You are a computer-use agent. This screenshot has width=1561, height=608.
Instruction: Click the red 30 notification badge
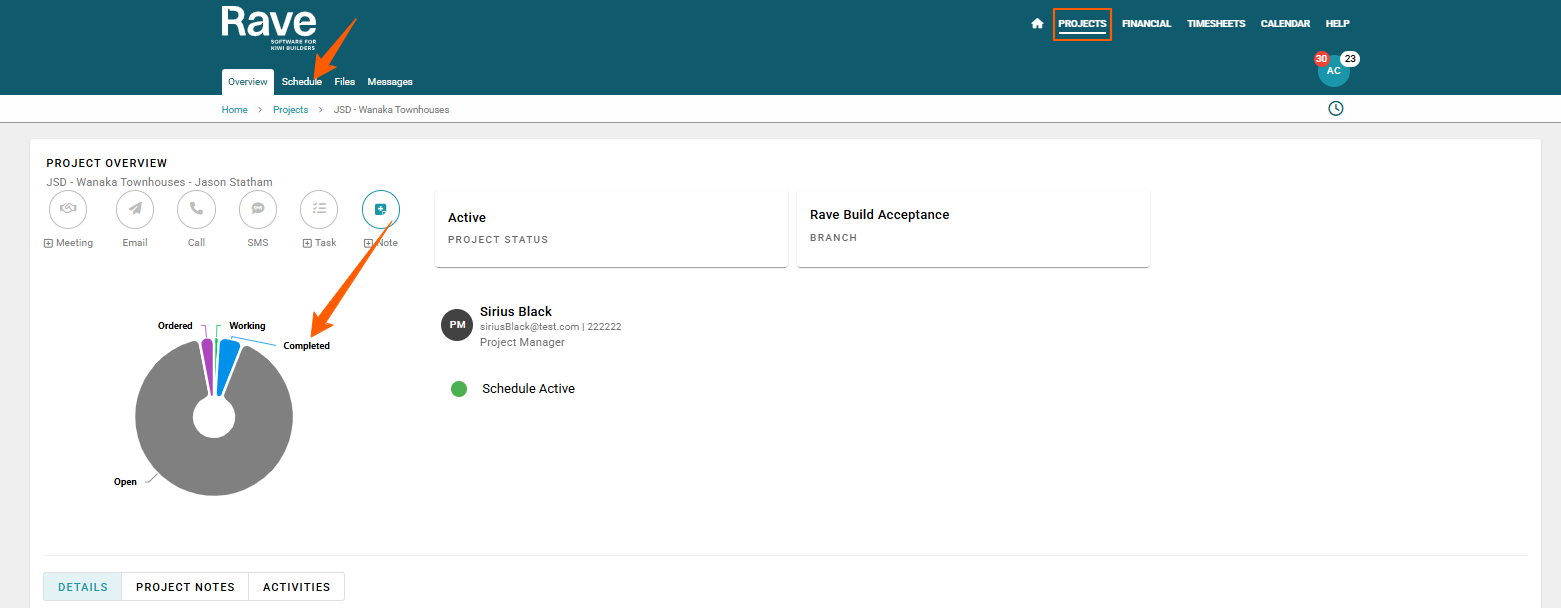(1322, 59)
